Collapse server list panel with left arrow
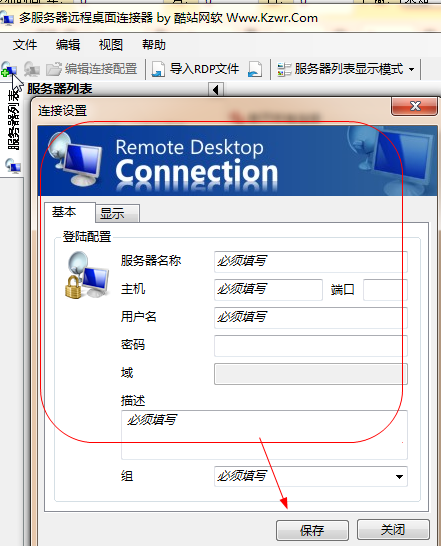Screen dimensions: 441x546 coord(216,89)
